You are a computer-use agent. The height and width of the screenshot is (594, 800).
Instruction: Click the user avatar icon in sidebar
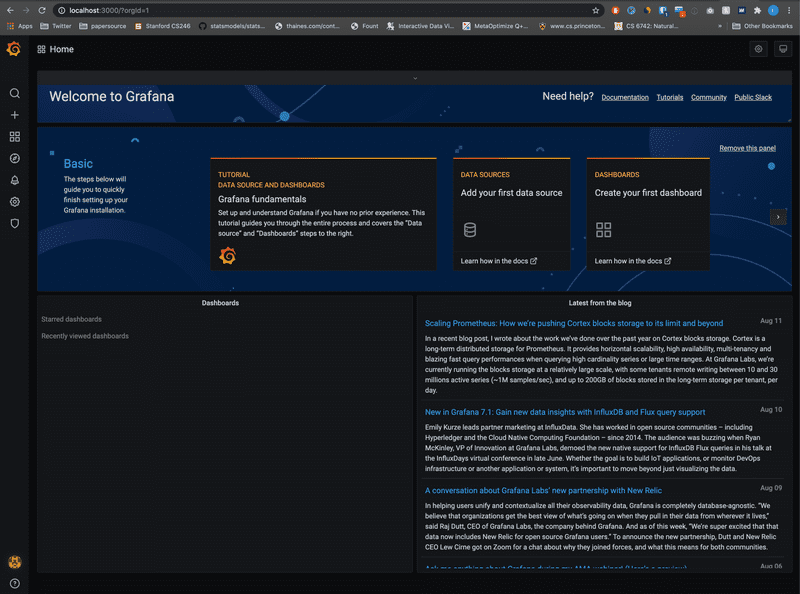coord(15,562)
